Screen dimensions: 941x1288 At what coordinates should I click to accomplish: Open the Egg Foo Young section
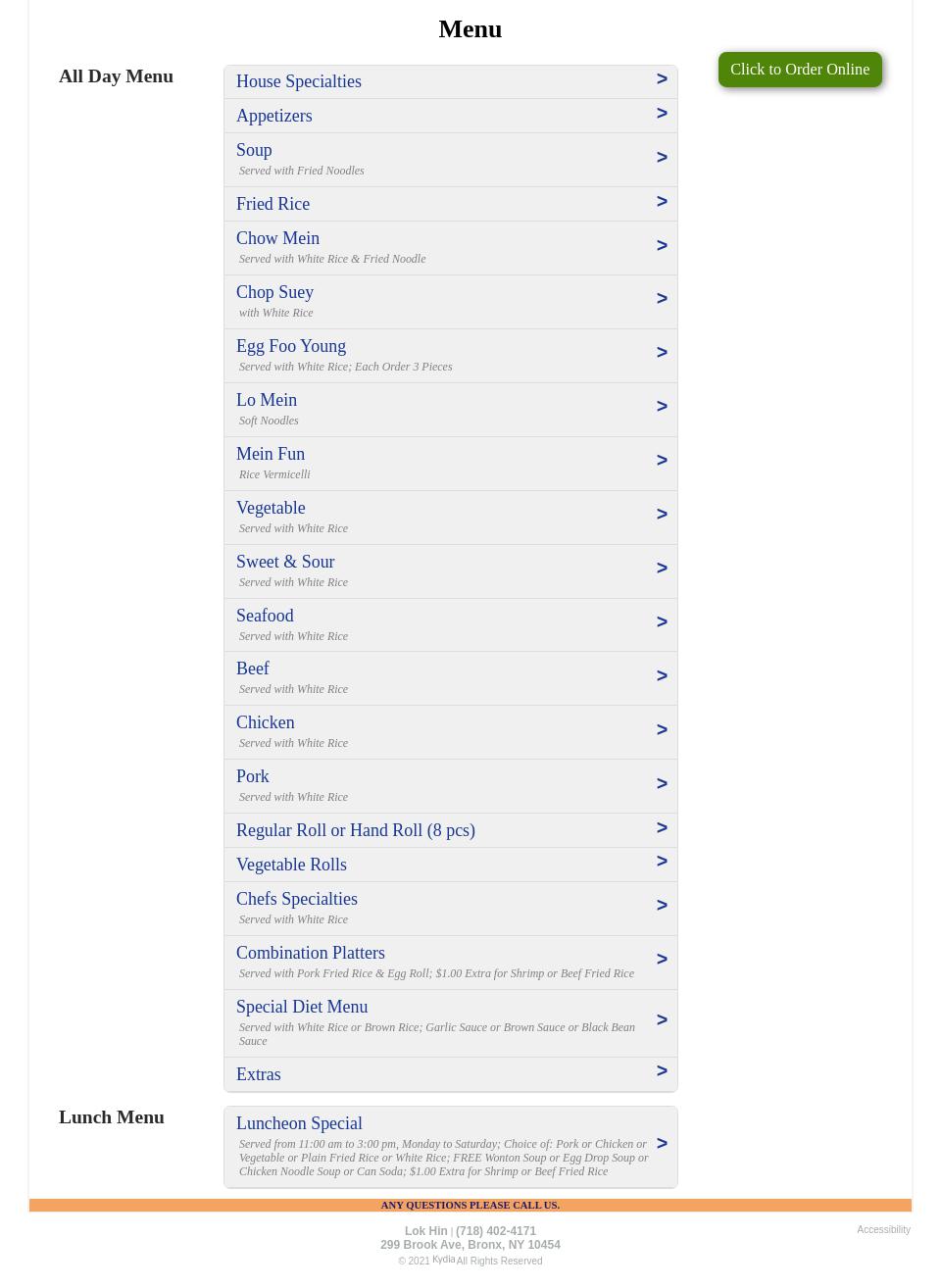(x=451, y=356)
